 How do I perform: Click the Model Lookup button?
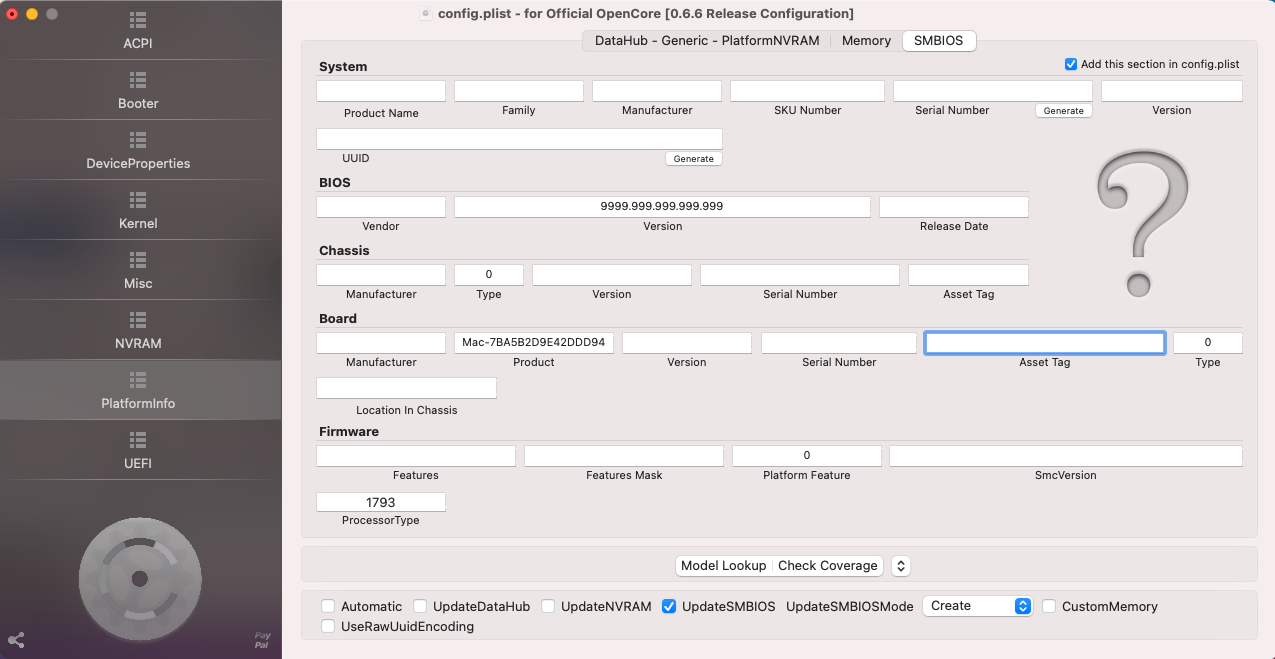(723, 566)
